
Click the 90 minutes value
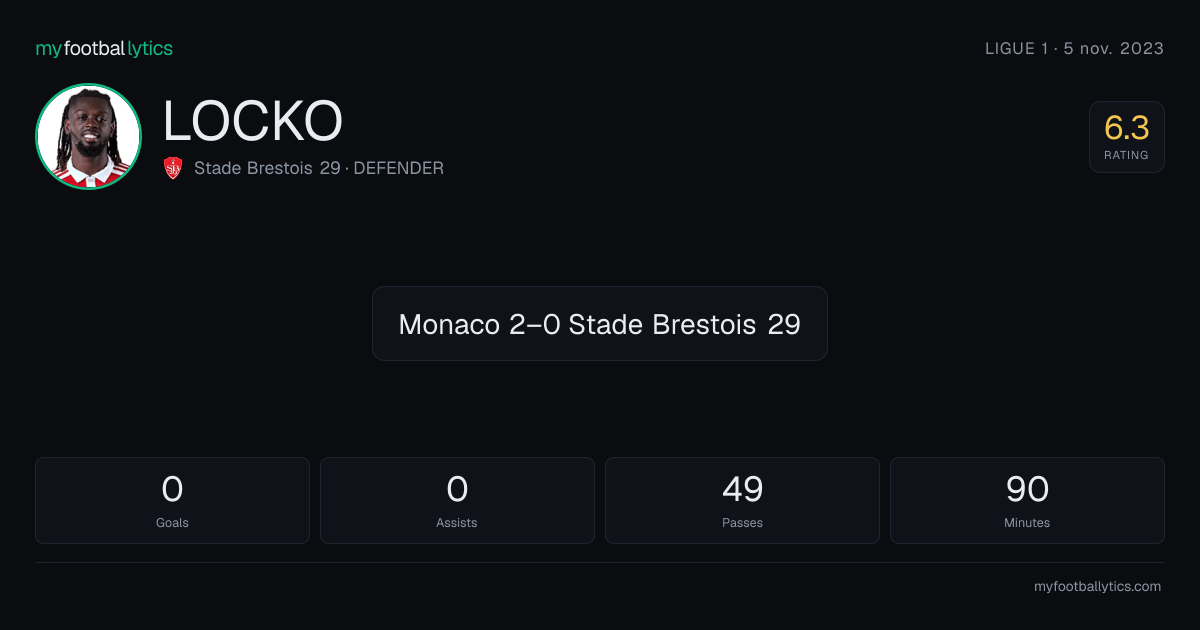(x=1027, y=489)
